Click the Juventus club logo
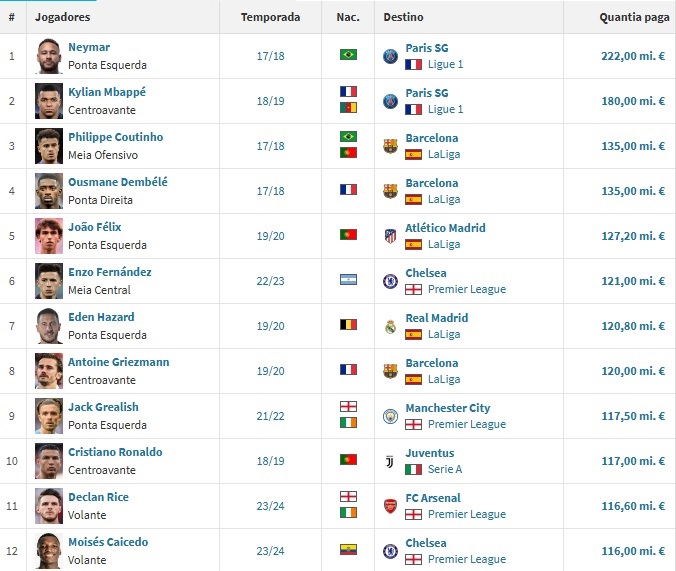The image size is (676, 571). click(390, 461)
